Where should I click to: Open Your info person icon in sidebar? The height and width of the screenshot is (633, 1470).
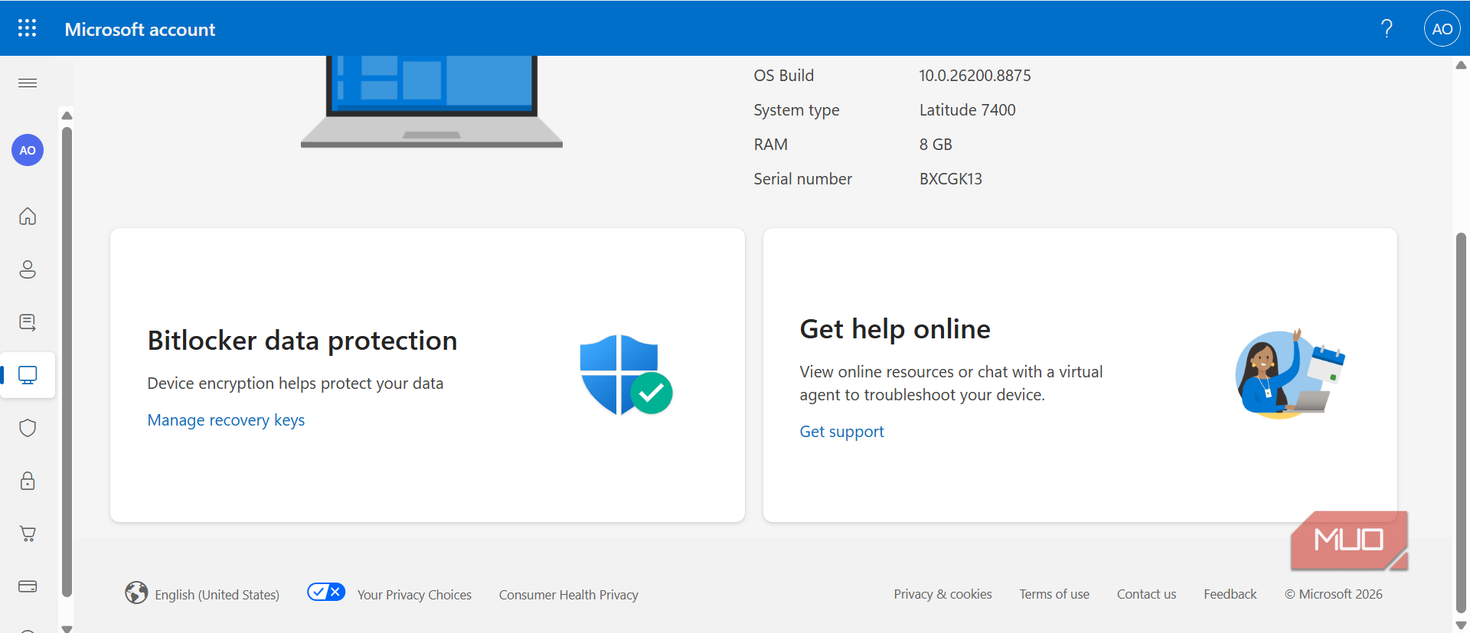[28, 269]
